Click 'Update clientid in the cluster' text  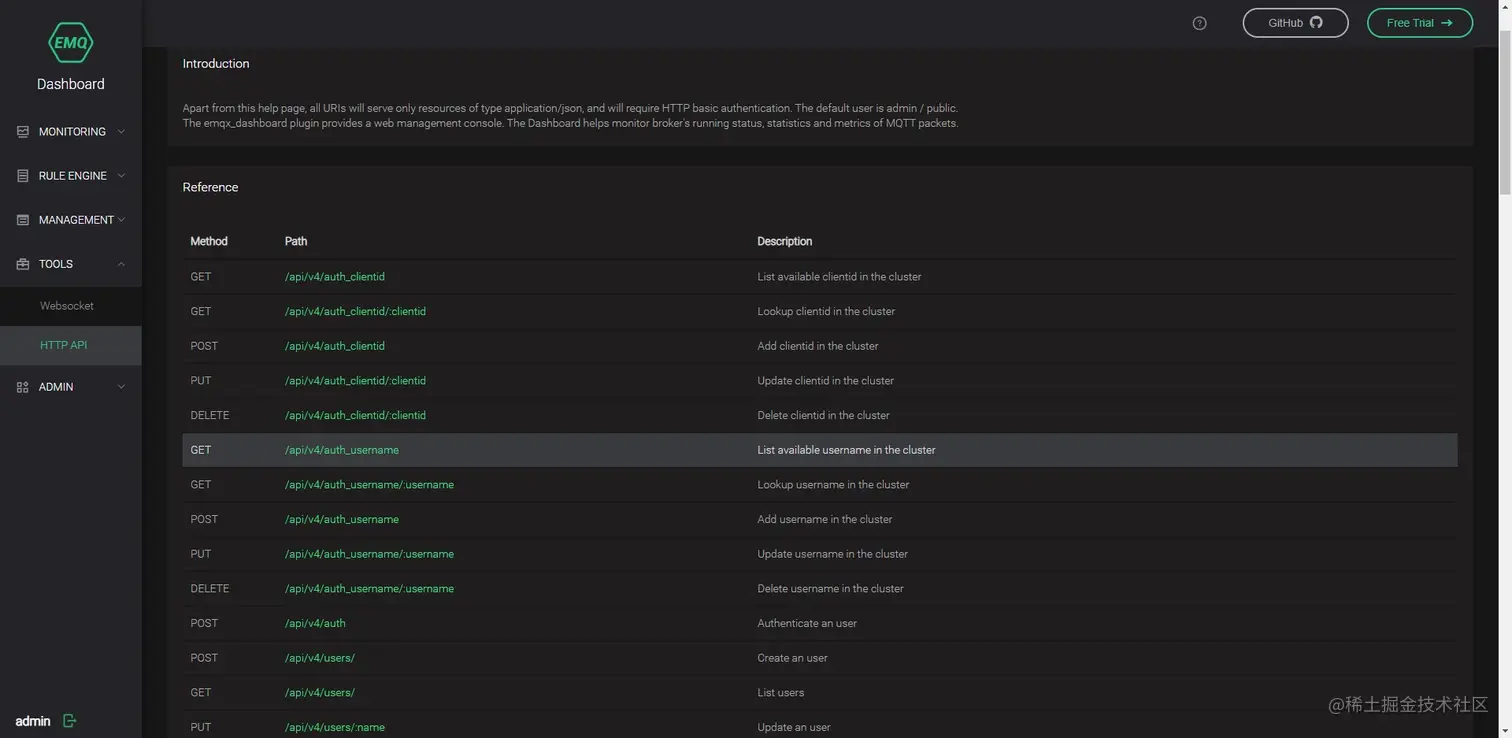tap(826, 381)
